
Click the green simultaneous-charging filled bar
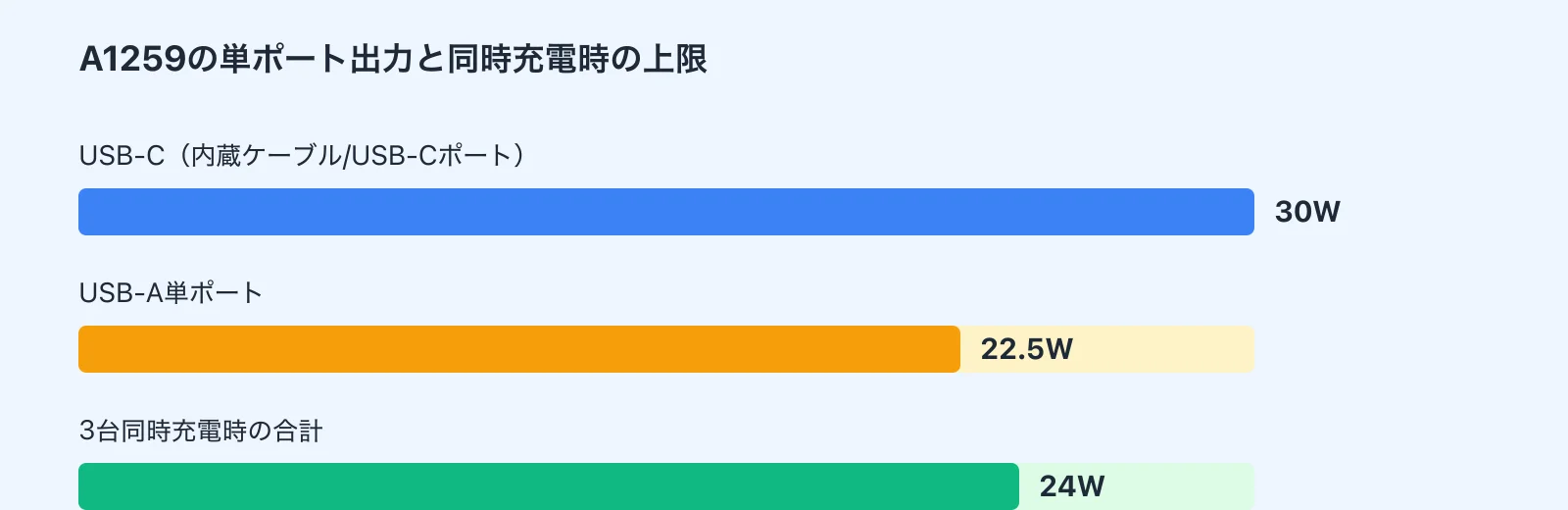(x=549, y=486)
